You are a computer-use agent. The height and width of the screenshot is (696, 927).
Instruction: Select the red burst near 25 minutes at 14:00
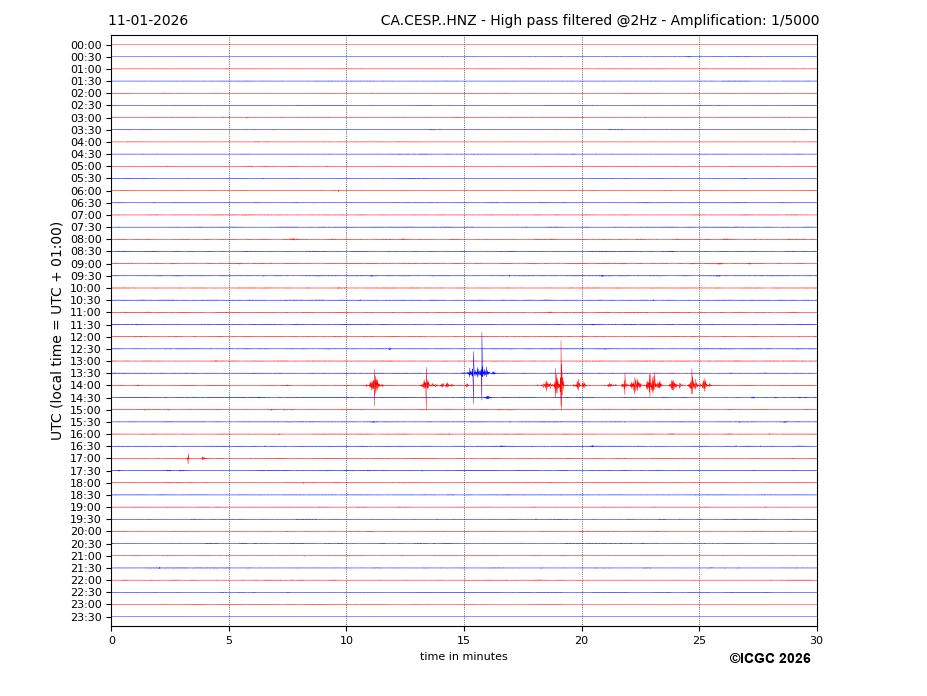[x=692, y=385]
